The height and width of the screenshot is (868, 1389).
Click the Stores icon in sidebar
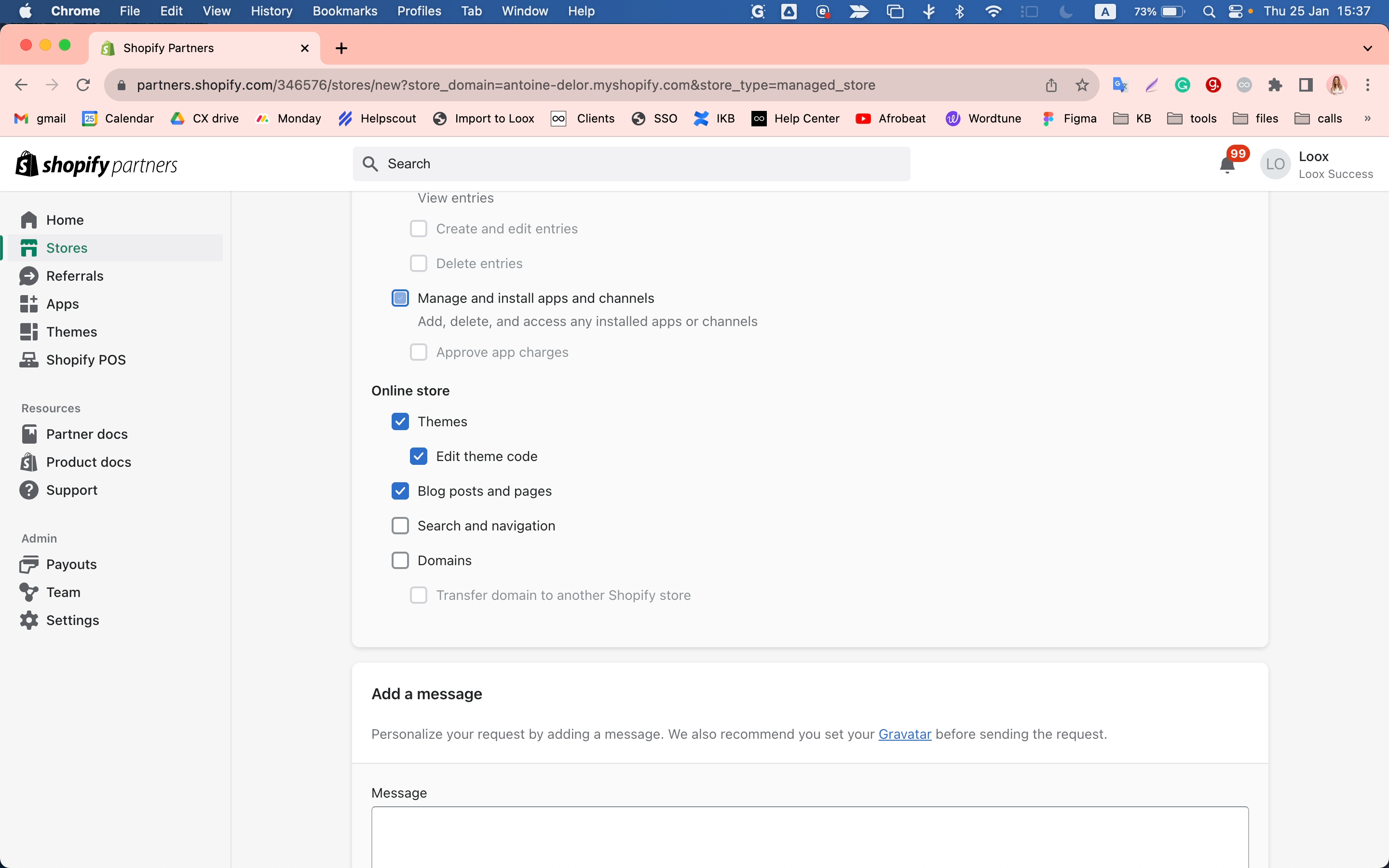29,248
